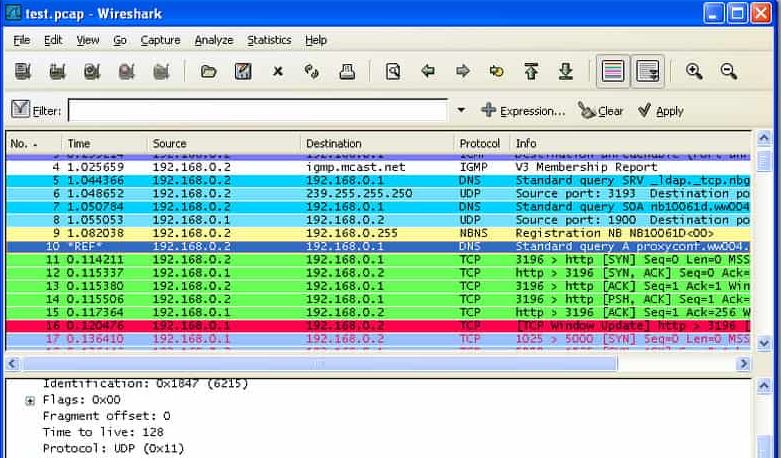Zoom in on packet text
The image size is (781, 458).
(x=694, y=72)
